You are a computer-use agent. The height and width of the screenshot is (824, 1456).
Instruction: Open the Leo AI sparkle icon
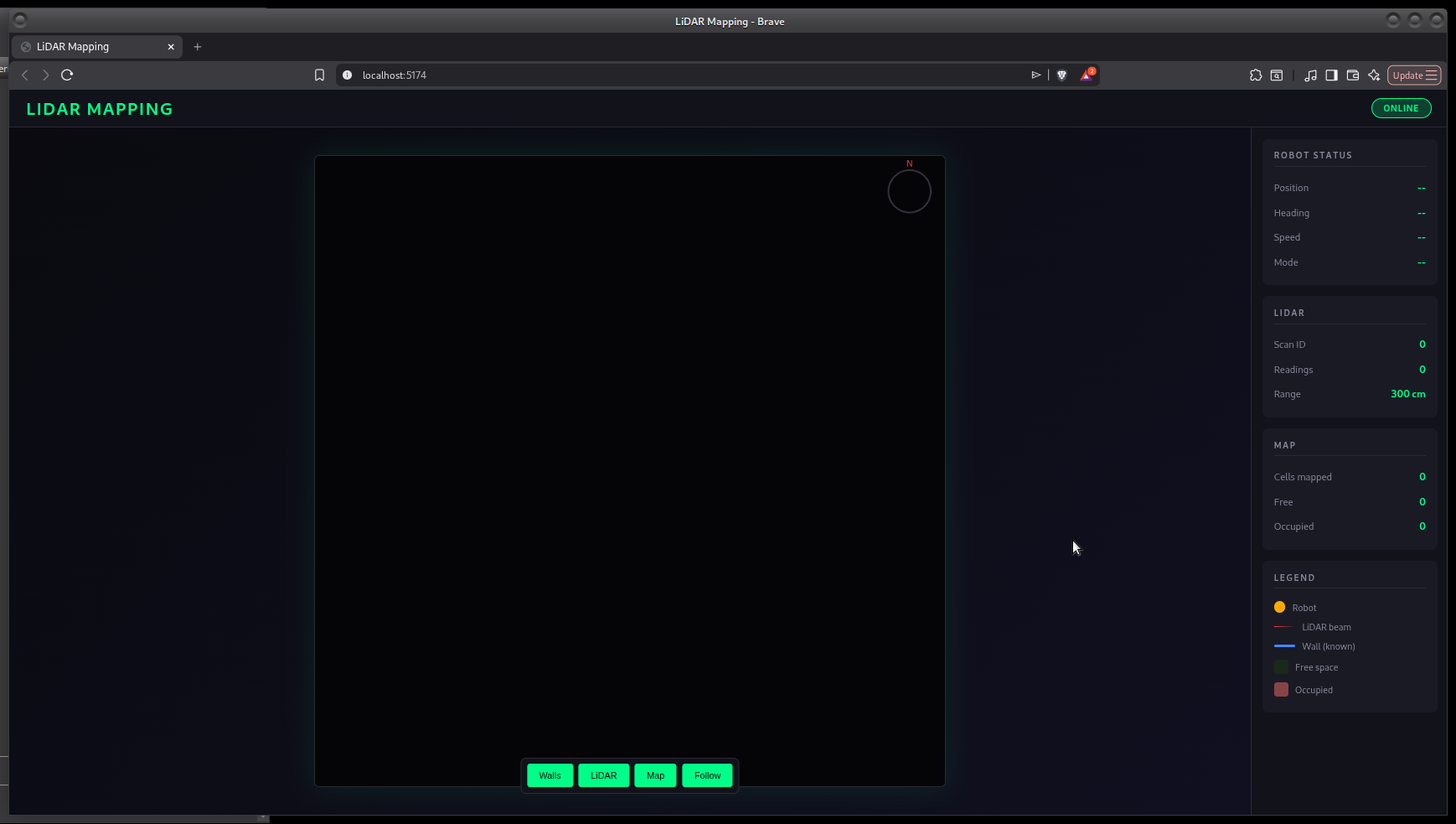tap(1374, 75)
